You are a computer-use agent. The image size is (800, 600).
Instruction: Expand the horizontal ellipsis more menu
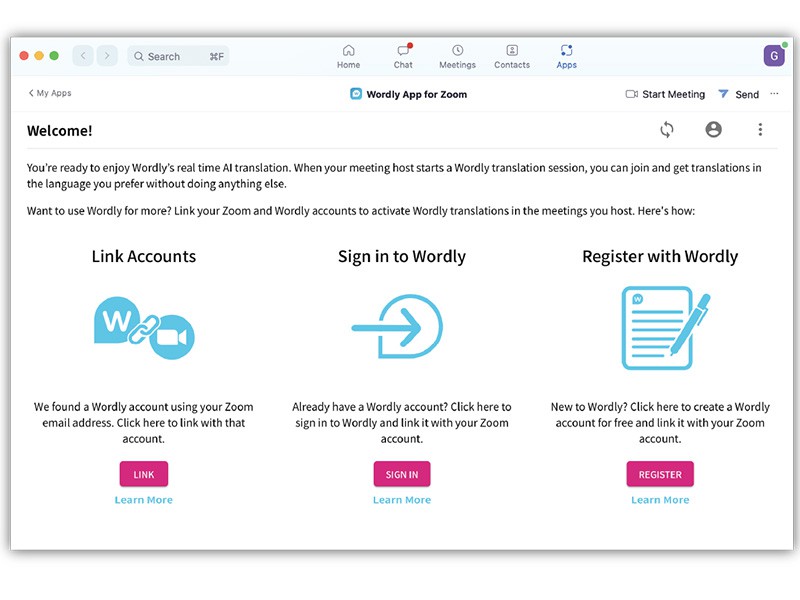(774, 94)
